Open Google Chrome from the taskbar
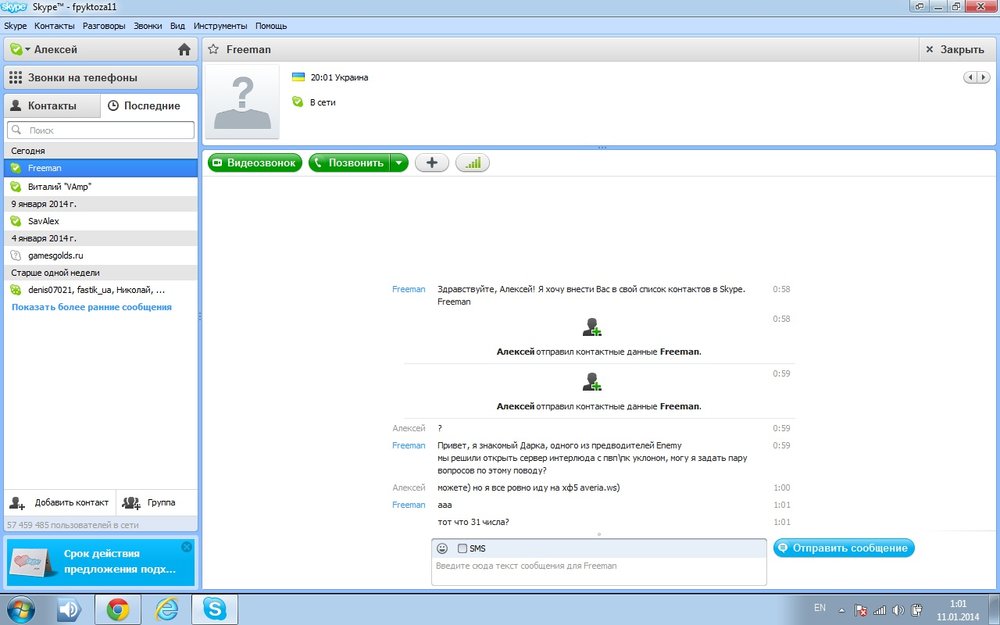The height and width of the screenshot is (625, 1000). 117,609
